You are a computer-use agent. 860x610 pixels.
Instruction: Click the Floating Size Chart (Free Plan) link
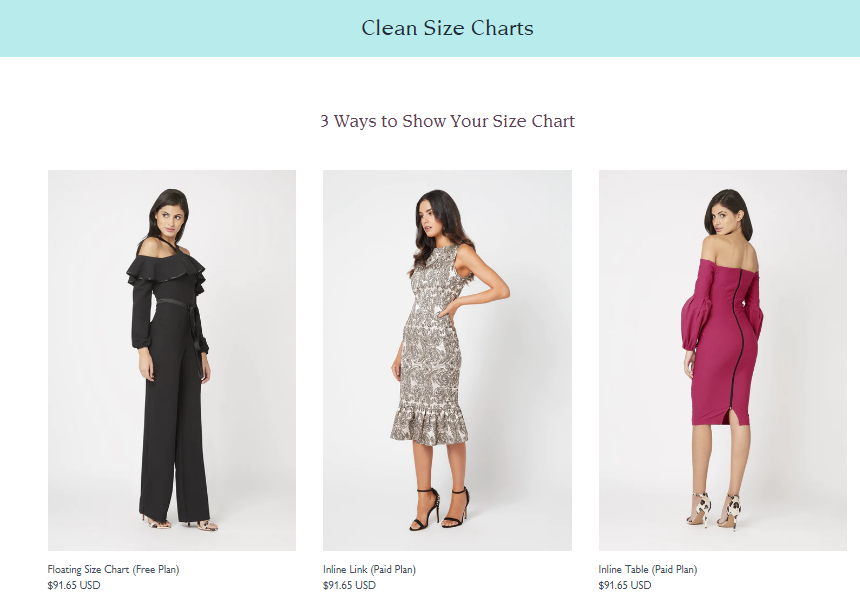[113, 569]
